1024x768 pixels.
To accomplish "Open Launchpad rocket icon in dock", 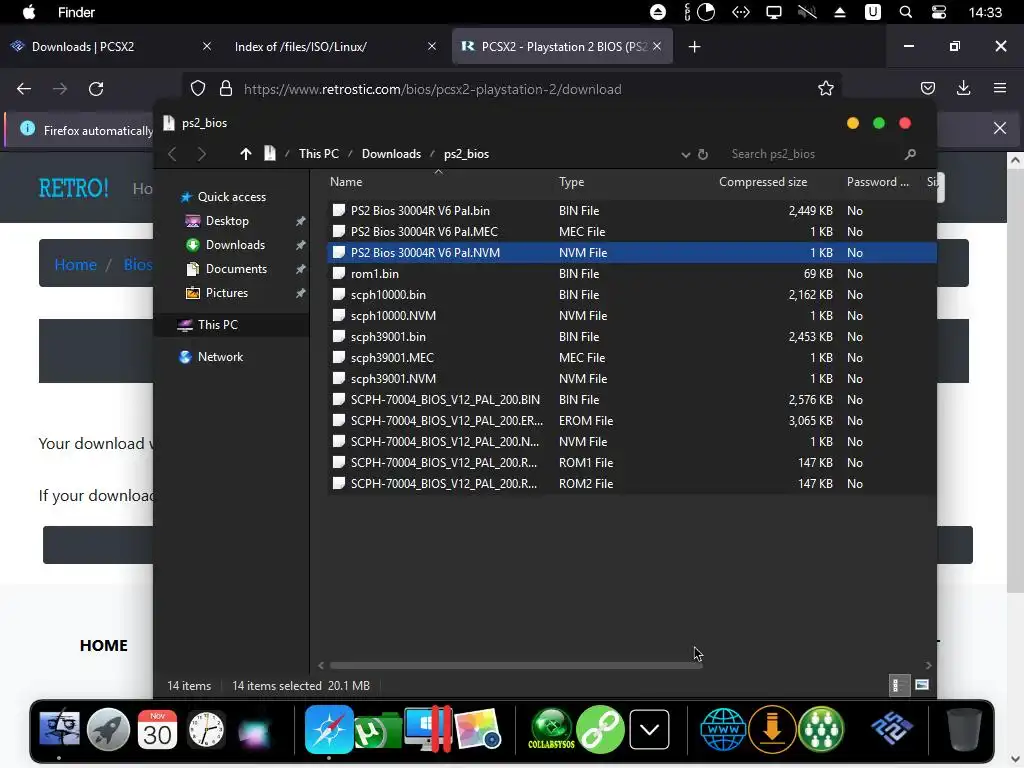I will click(108, 729).
